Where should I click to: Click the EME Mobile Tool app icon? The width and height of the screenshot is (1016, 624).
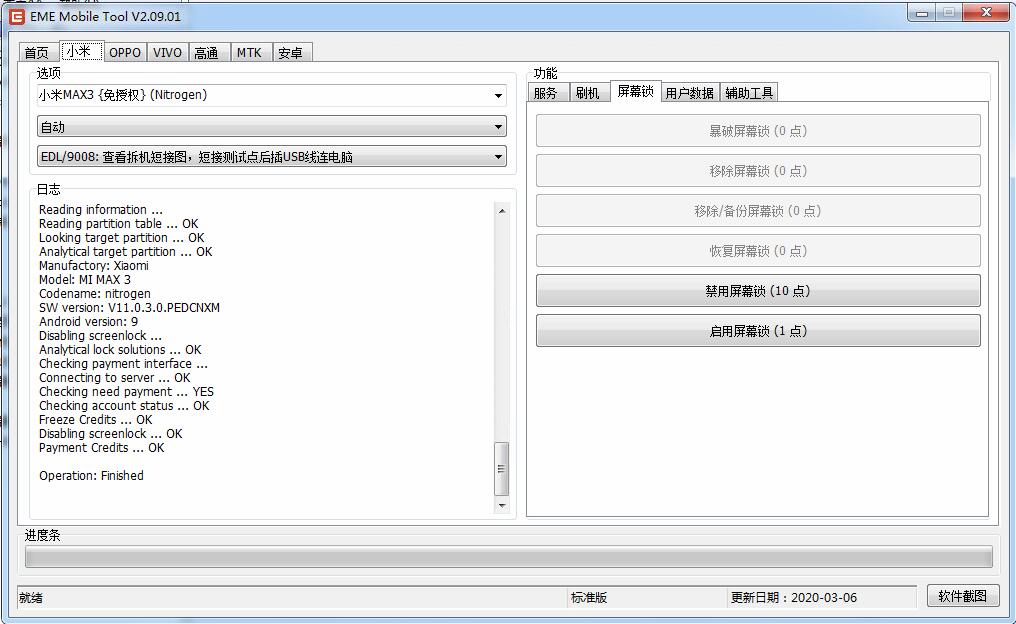pyautogui.click(x=17, y=17)
